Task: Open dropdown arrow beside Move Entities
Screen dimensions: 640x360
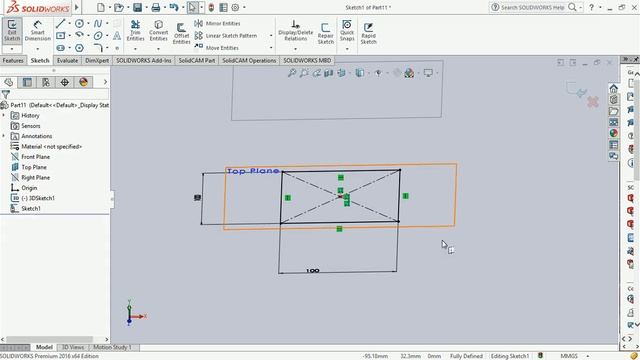Action: click(x=271, y=48)
